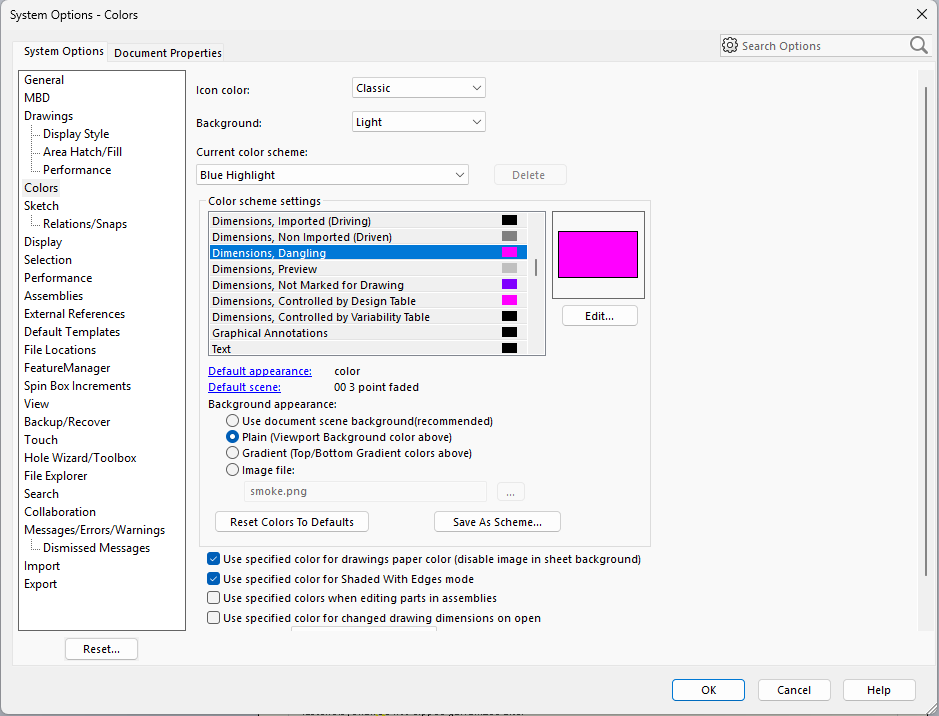Select Sketch in the options tree
Screen dimensions: 939x716
(42, 206)
